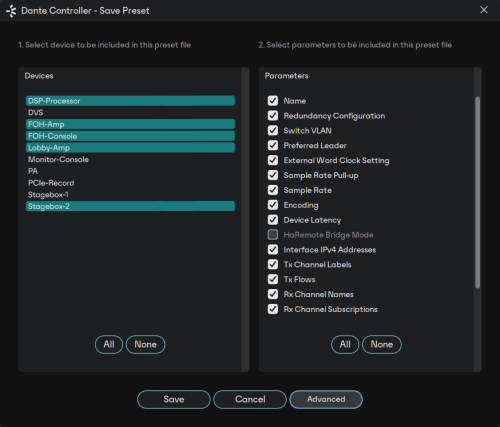This screenshot has width=500, height=427.
Task: Uncheck Rx Channel Subscriptions checkbox
Action: tap(273, 309)
